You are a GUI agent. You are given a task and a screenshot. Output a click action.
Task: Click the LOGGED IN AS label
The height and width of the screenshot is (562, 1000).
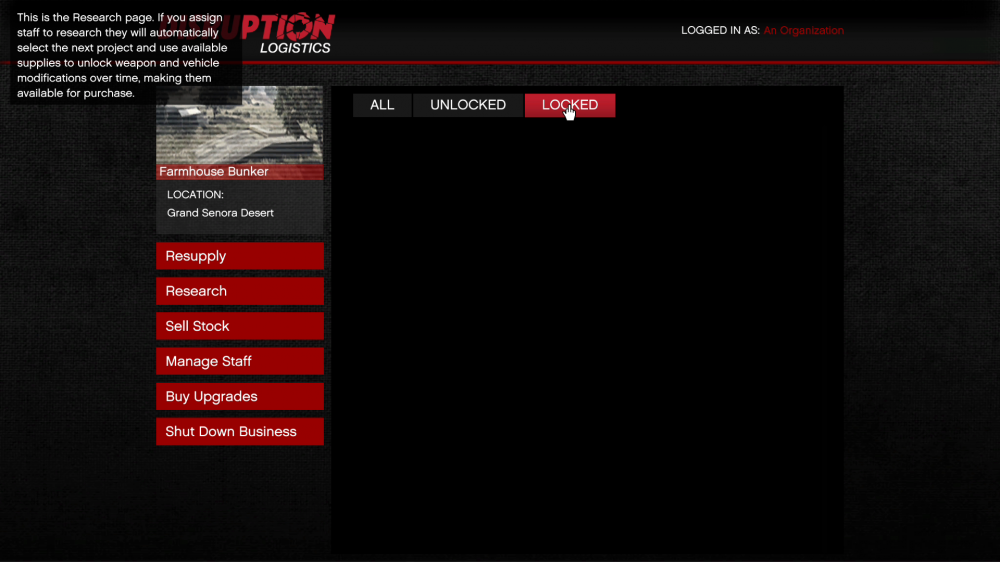click(x=719, y=31)
